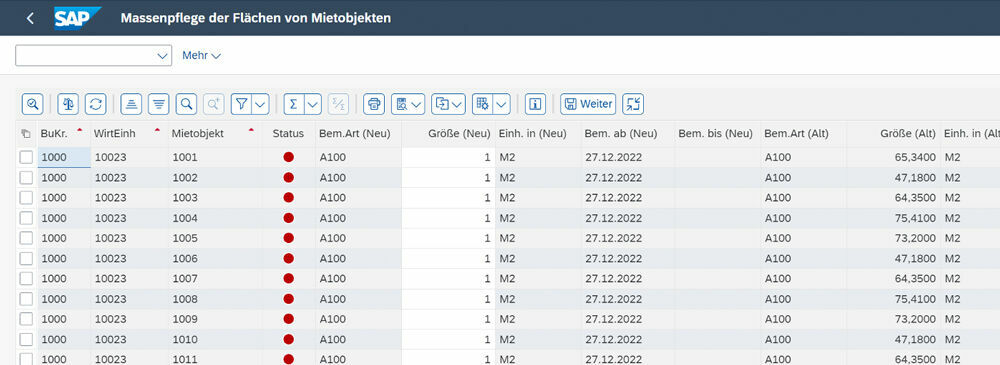This screenshot has height=365, width=1000.
Task: Click the export icon
Action: pyautogui.click(x=441, y=104)
